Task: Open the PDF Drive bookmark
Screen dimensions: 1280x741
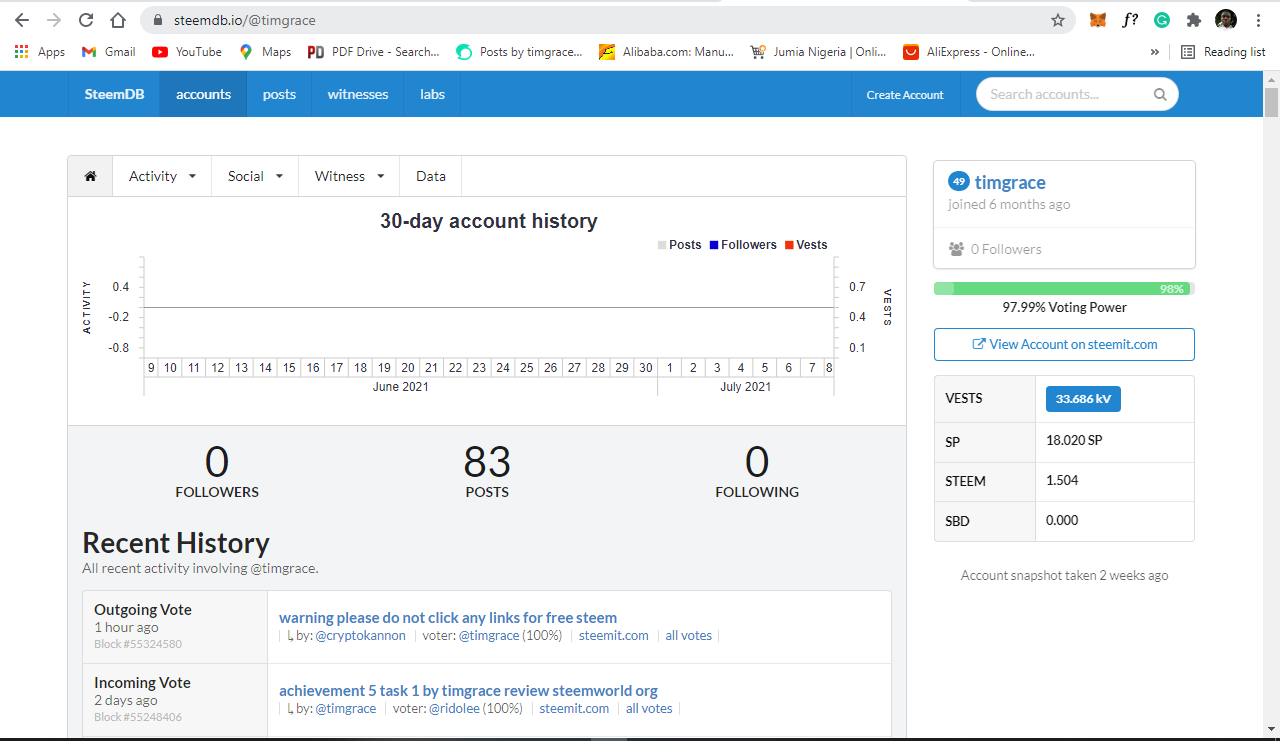Action: 374,52
